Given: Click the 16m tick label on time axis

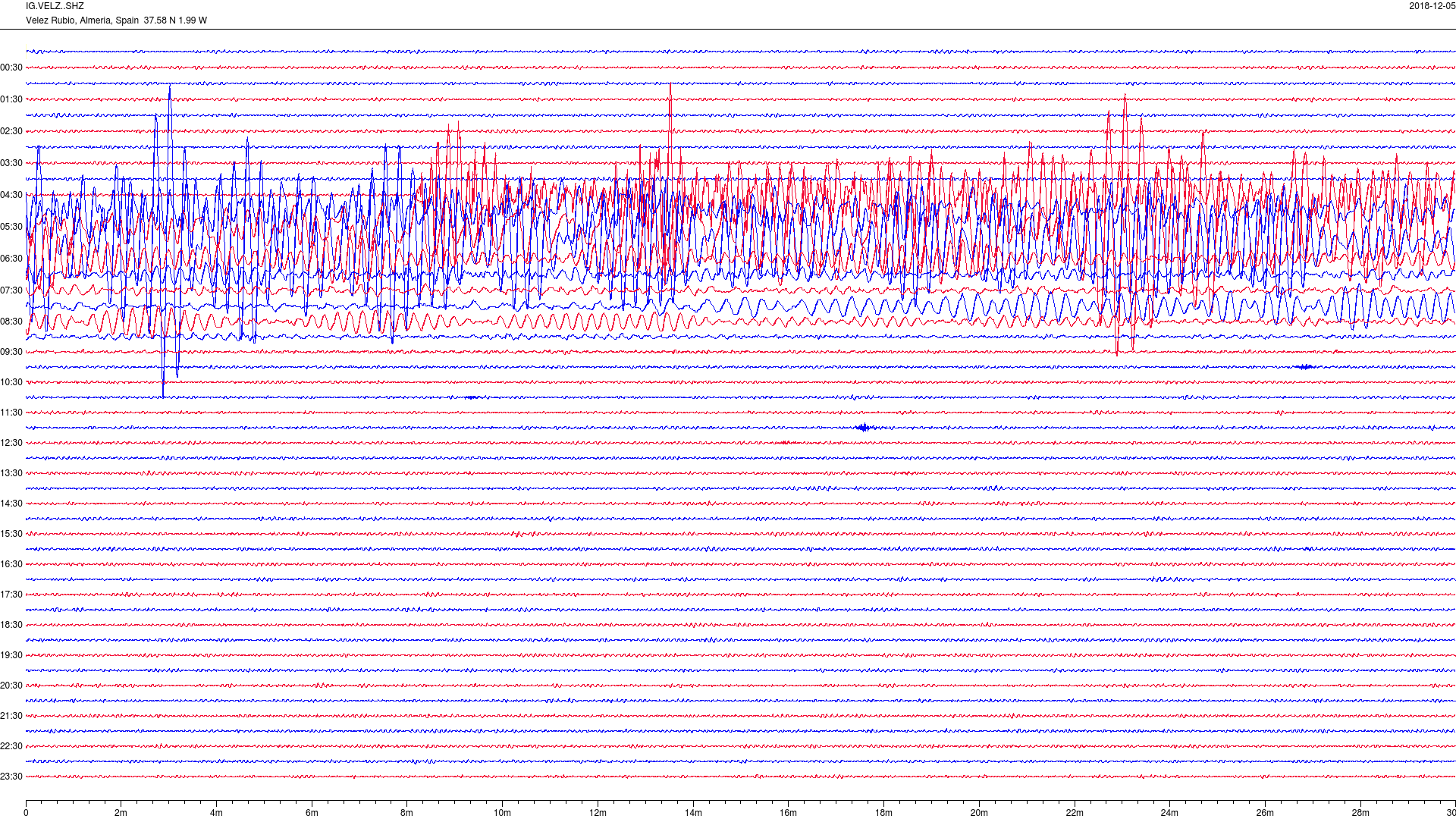Looking at the screenshot, I should (789, 813).
